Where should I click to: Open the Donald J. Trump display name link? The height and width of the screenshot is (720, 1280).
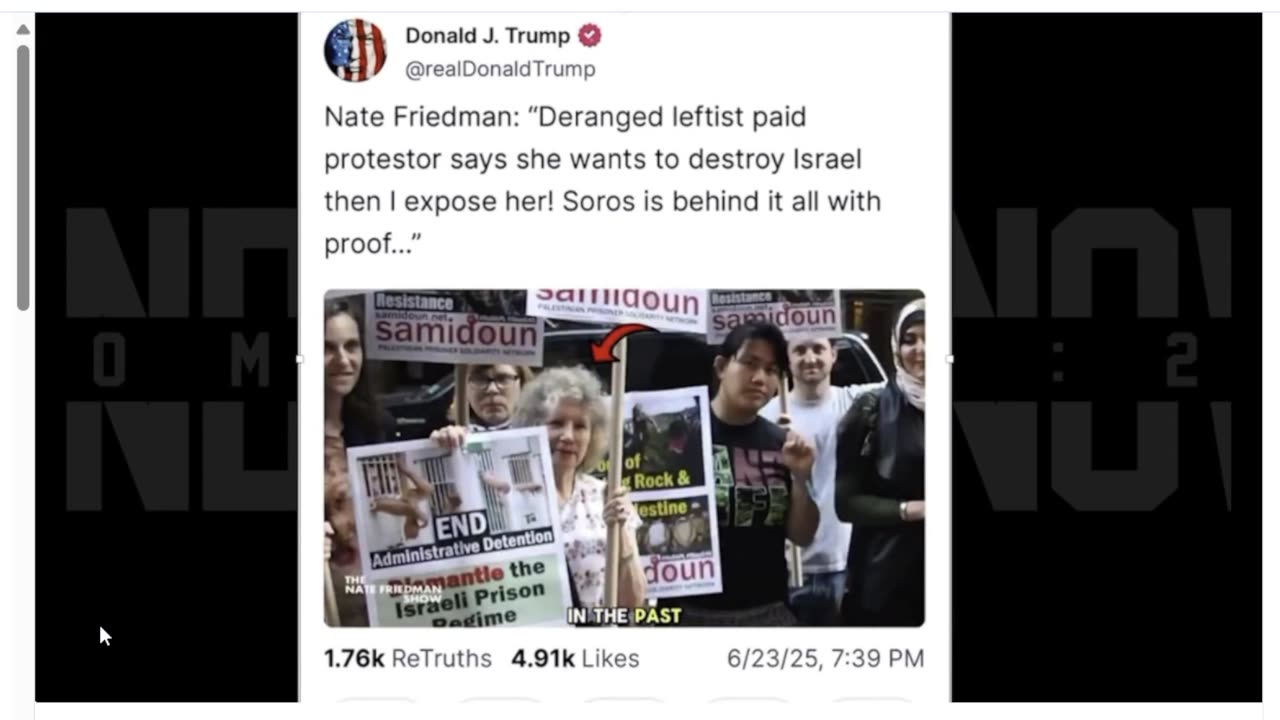click(x=487, y=35)
